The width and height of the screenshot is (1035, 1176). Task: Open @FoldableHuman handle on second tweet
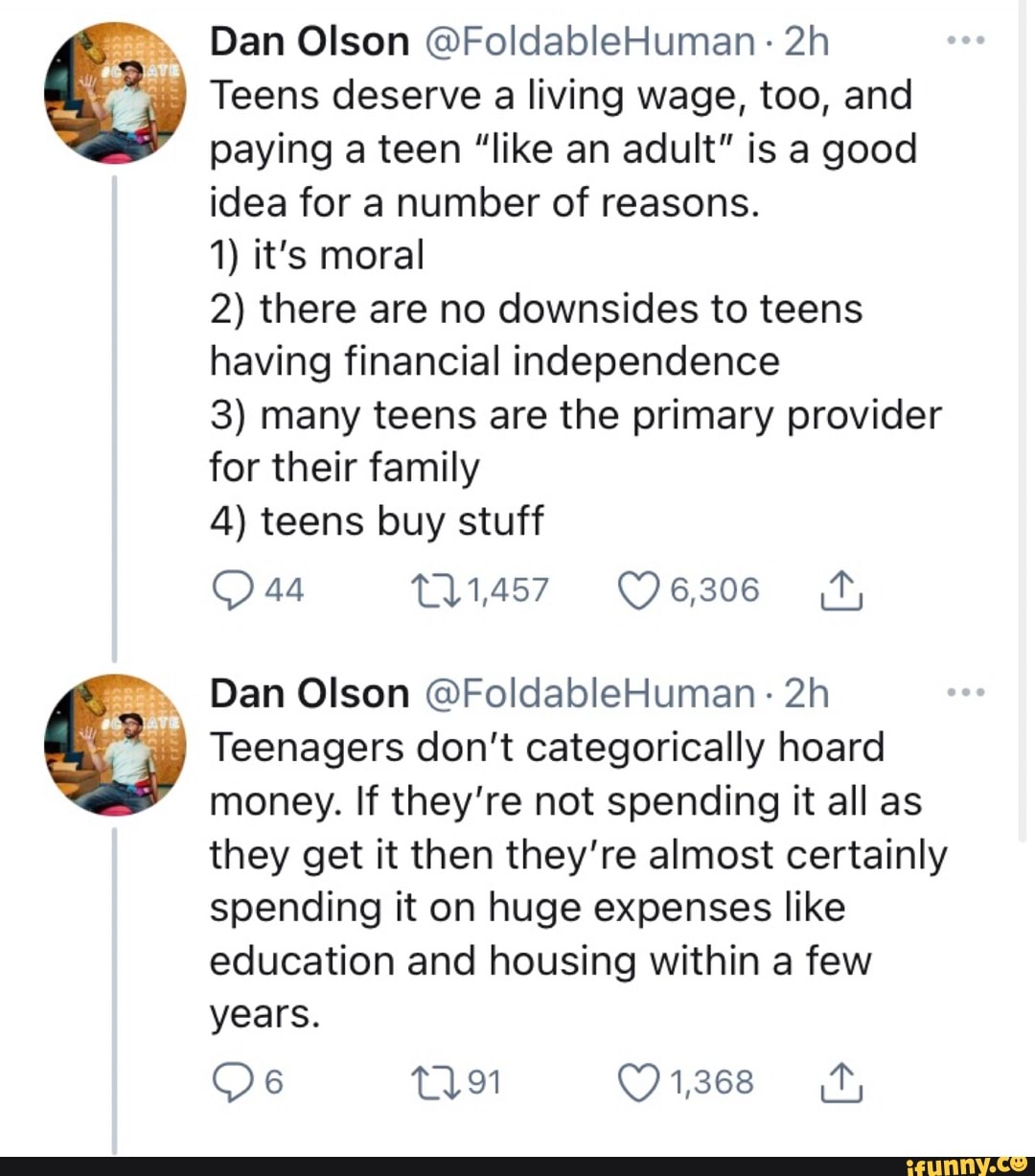click(x=587, y=693)
